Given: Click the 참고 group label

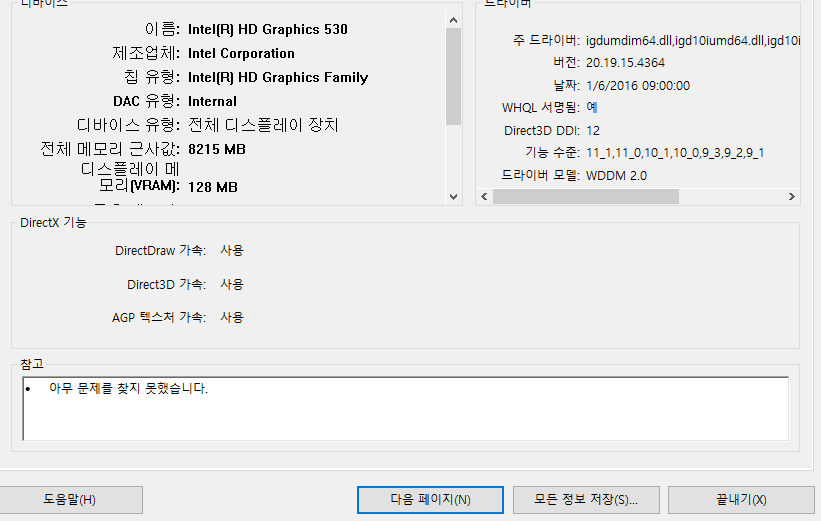Looking at the screenshot, I should click(x=32, y=364).
